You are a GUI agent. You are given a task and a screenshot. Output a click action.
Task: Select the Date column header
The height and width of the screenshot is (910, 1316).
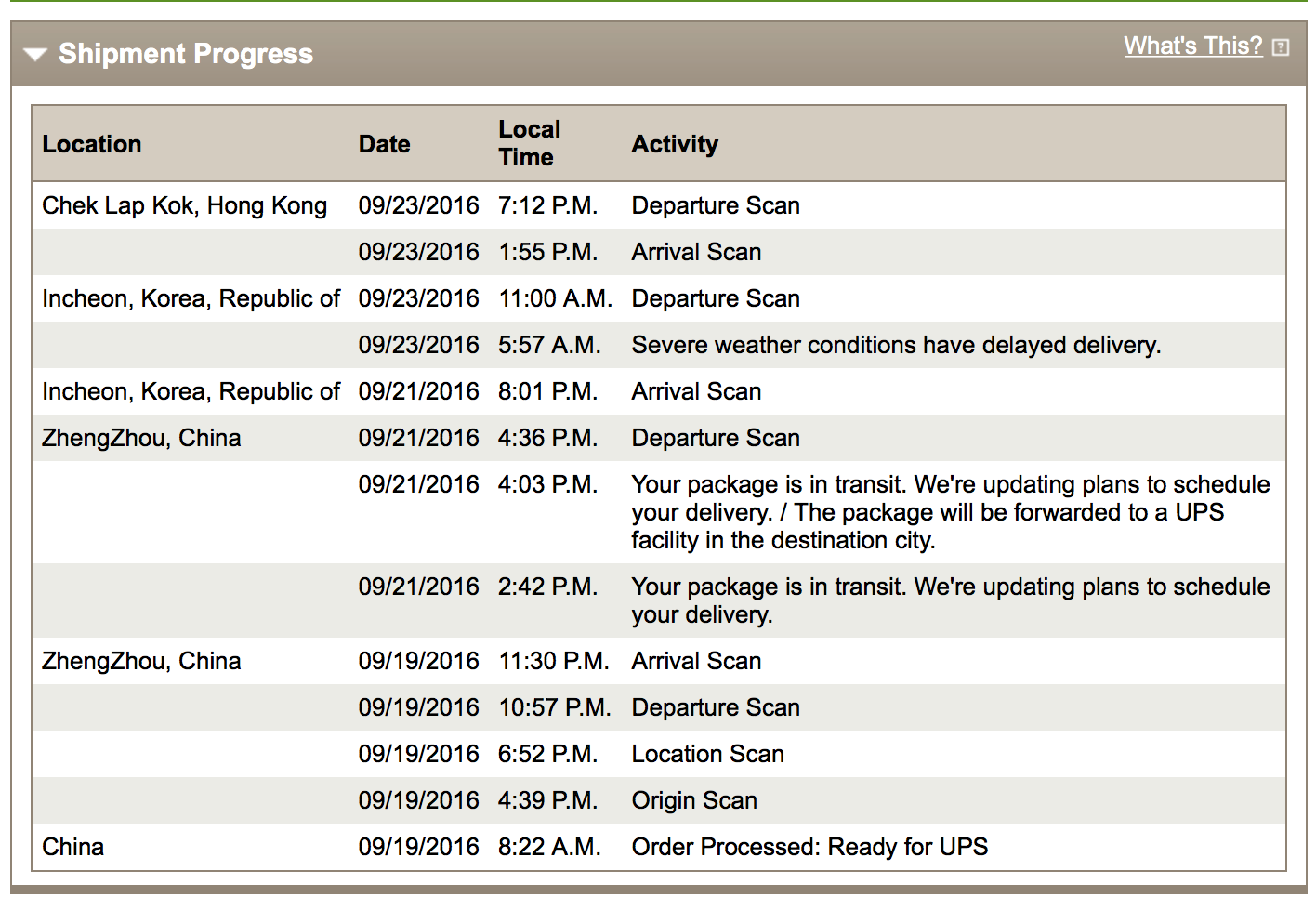pos(385,144)
